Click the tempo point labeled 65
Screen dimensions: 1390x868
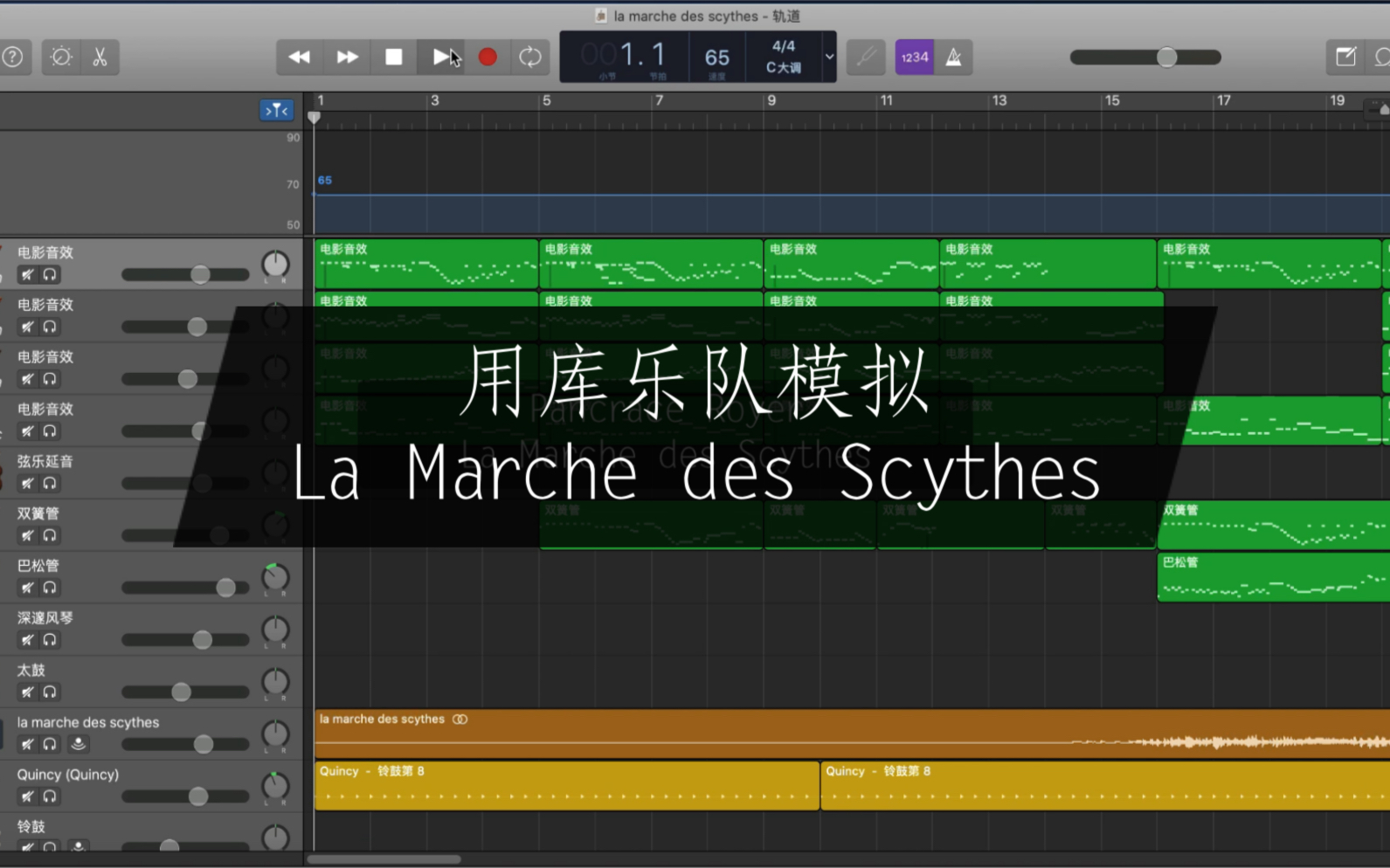(324, 181)
